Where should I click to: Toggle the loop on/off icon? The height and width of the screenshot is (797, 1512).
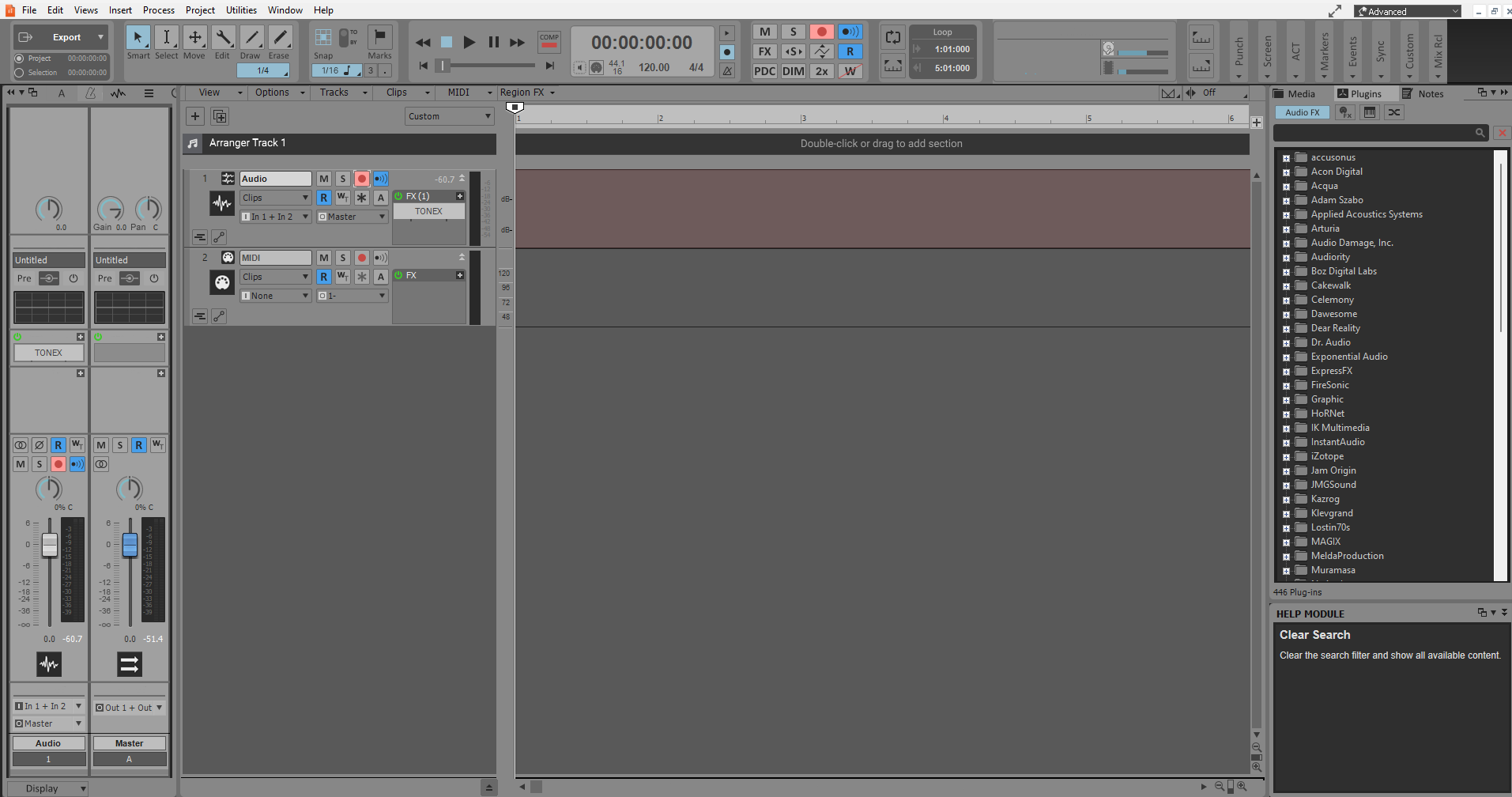893,37
